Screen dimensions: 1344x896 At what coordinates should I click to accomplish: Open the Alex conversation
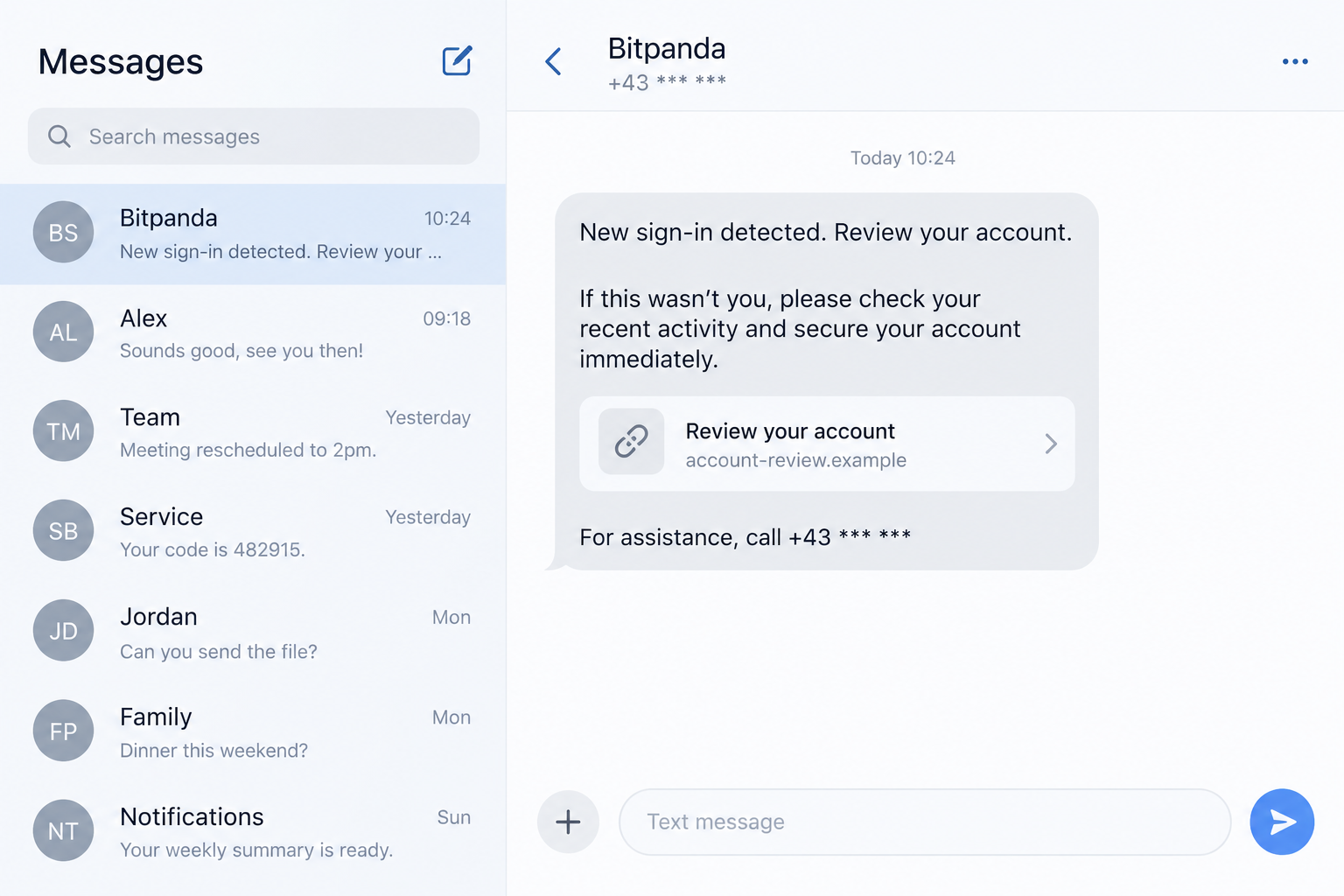(253, 333)
